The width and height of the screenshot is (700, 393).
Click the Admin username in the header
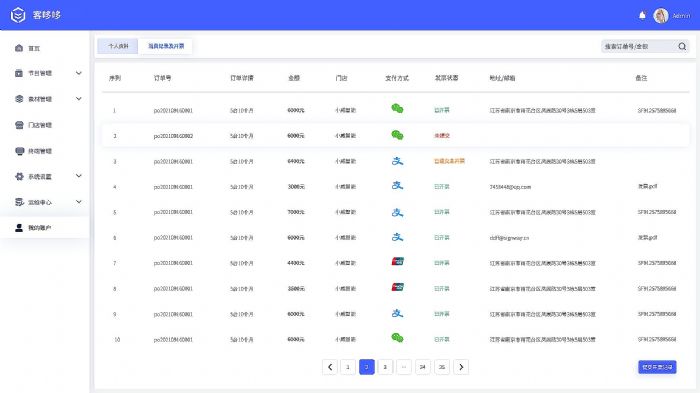point(681,16)
